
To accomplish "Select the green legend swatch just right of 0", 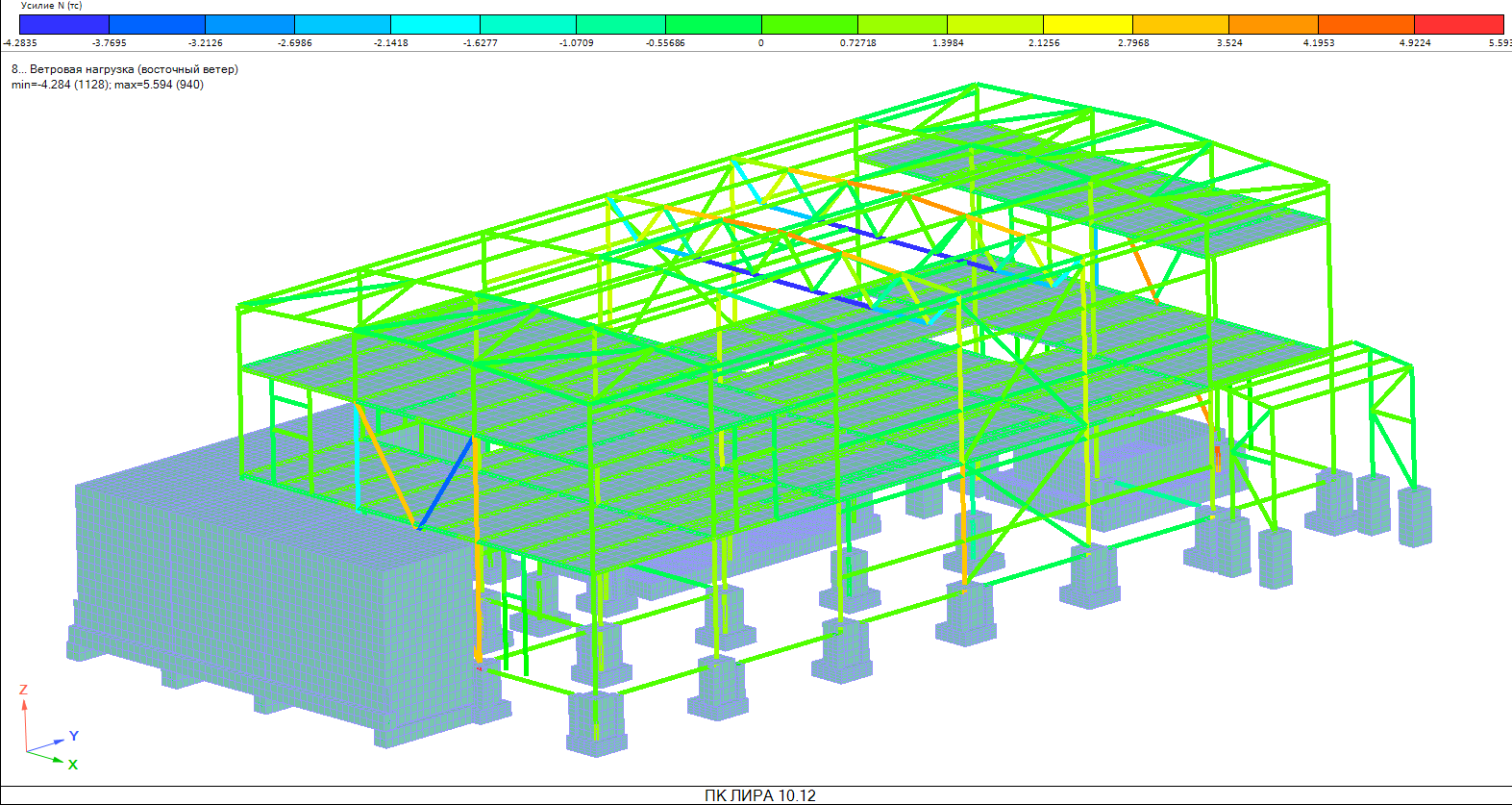I will click(808, 24).
